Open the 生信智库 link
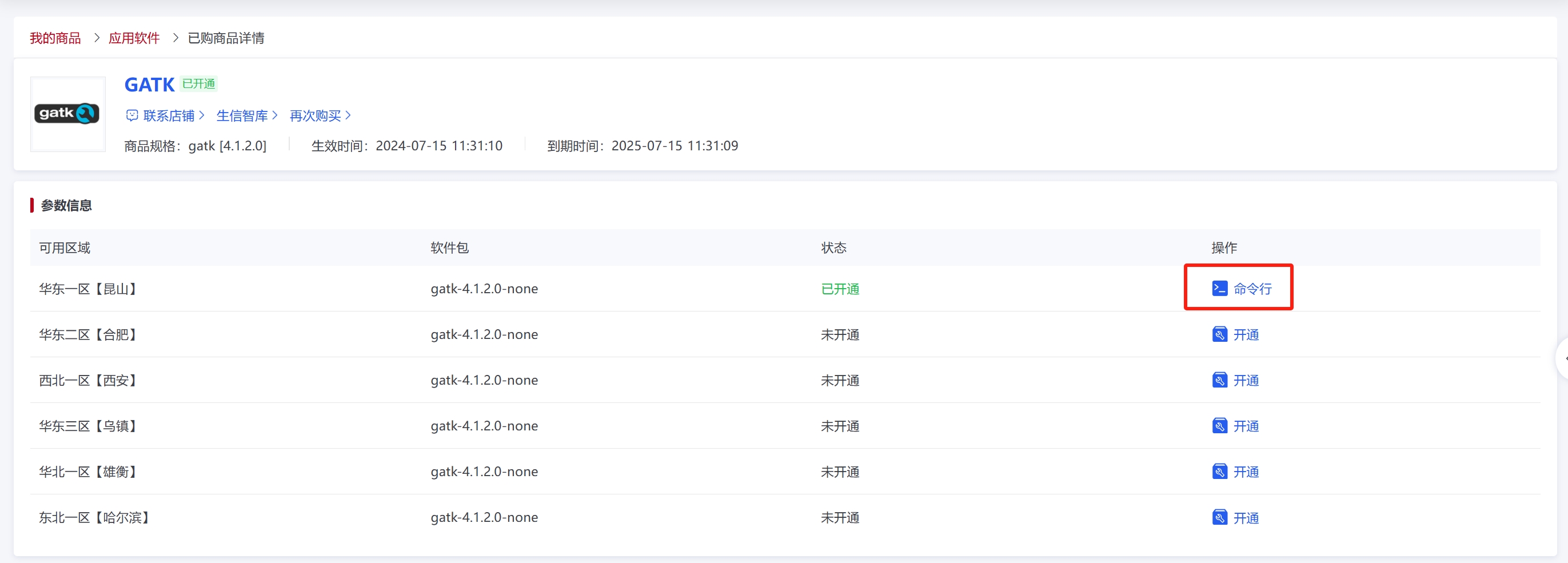Viewport: 1568px width, 563px height. 242,115
